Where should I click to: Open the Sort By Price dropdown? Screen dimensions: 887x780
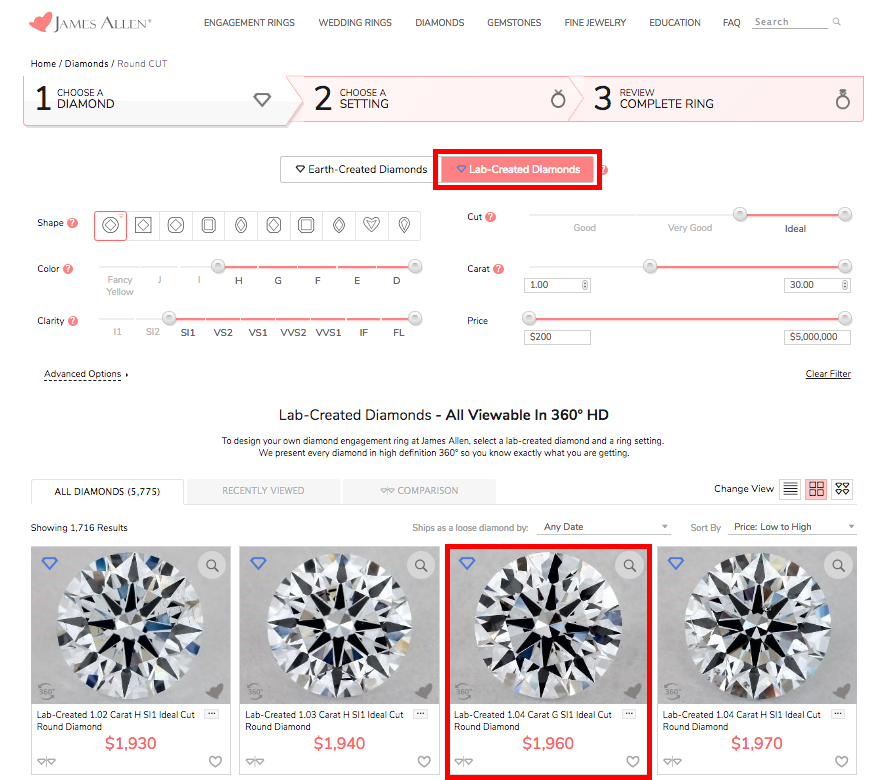[x=793, y=527]
